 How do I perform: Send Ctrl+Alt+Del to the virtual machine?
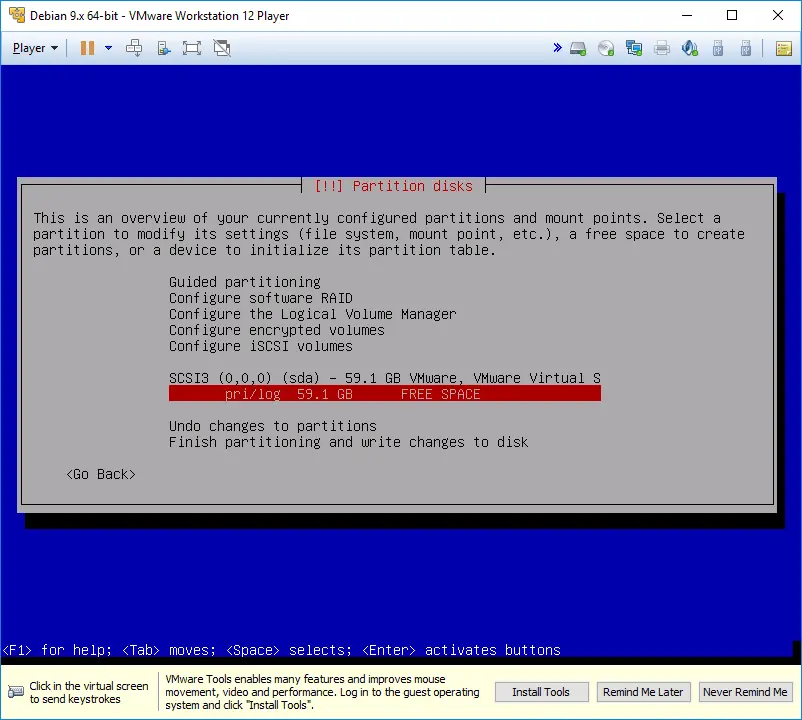(134, 48)
